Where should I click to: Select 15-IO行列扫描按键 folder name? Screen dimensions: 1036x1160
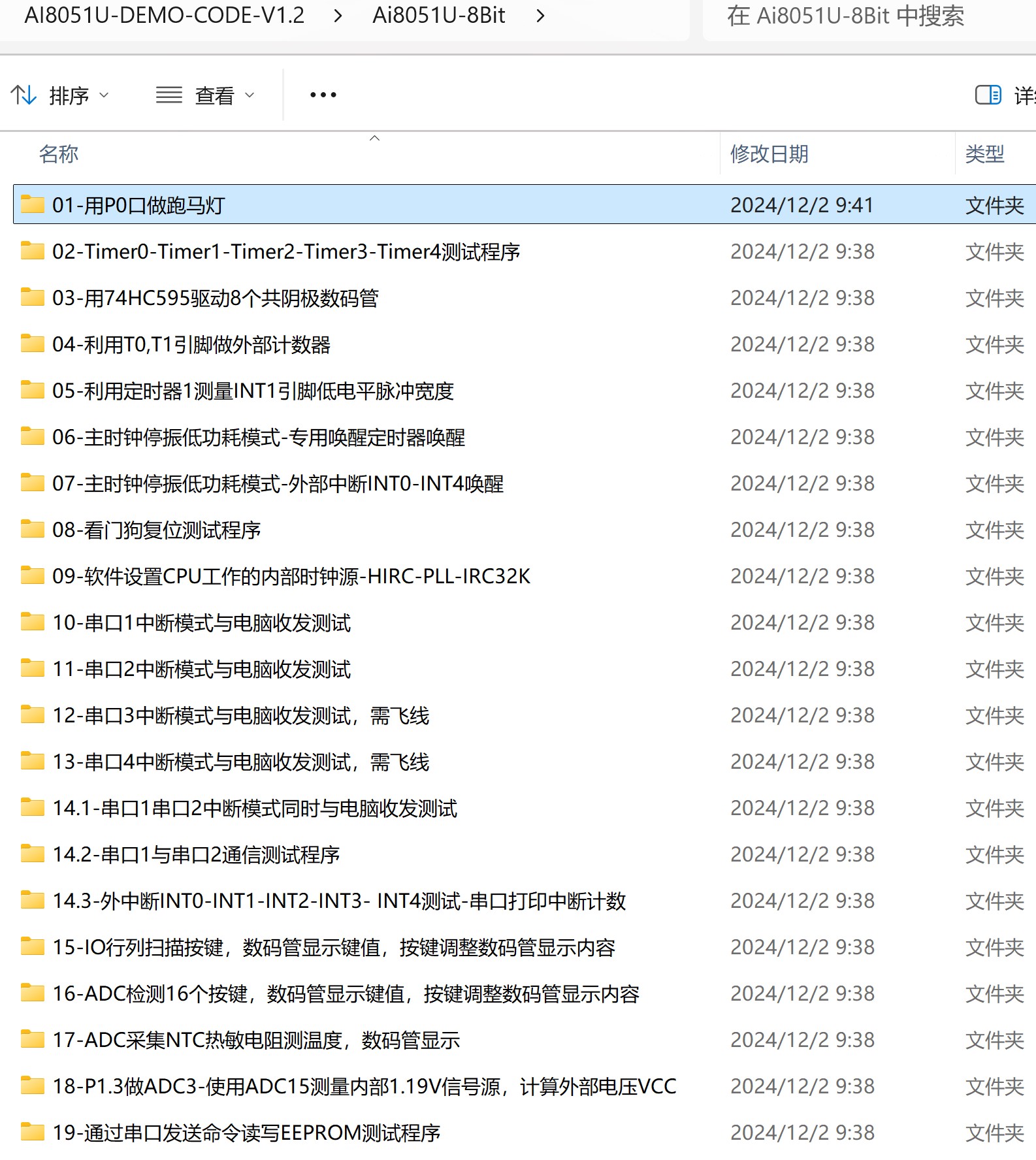point(334,947)
